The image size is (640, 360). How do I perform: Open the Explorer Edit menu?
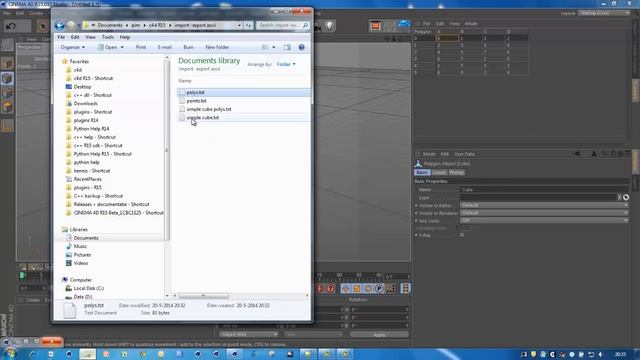(x=75, y=37)
